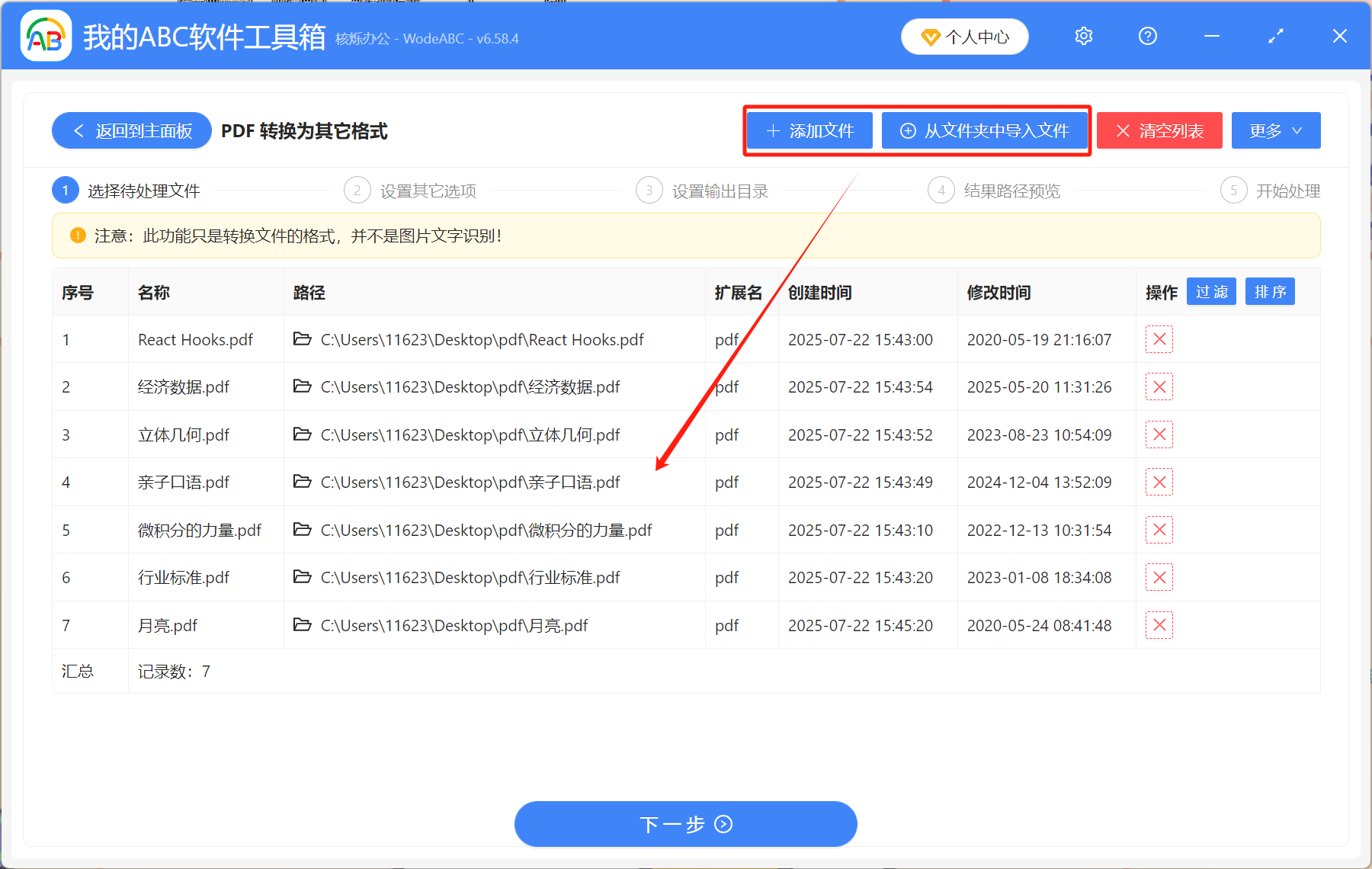Select file name 亲子口语.pdf
This screenshot has width=1372, height=869.
tap(184, 483)
